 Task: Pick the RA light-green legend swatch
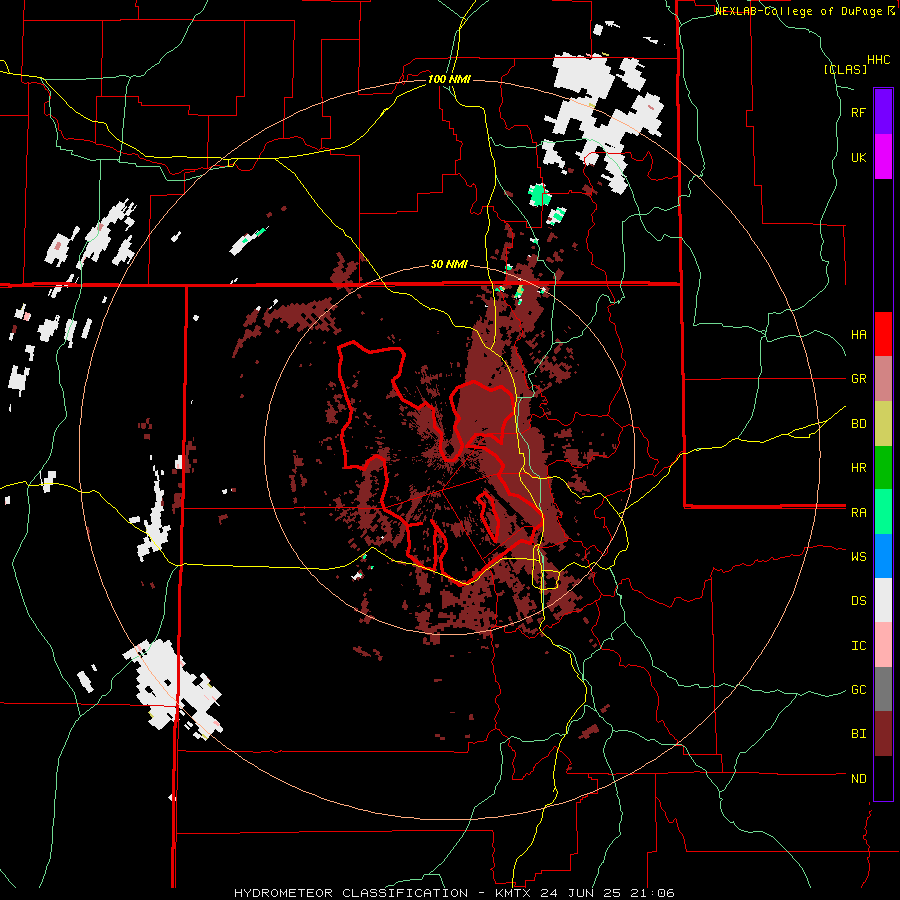[x=883, y=512]
